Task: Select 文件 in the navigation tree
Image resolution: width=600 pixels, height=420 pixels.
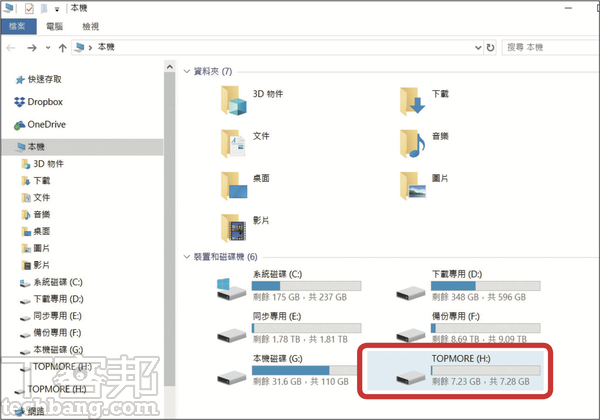Action: [36, 197]
